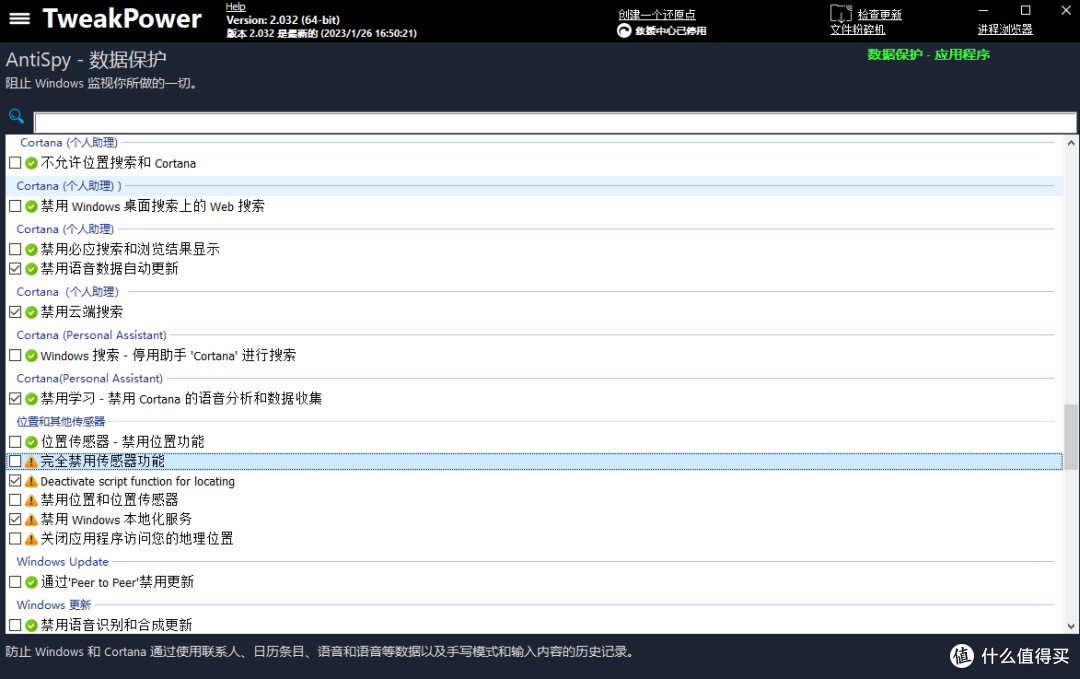Open the hamburger main menu
The image size is (1080, 679).
19,19
